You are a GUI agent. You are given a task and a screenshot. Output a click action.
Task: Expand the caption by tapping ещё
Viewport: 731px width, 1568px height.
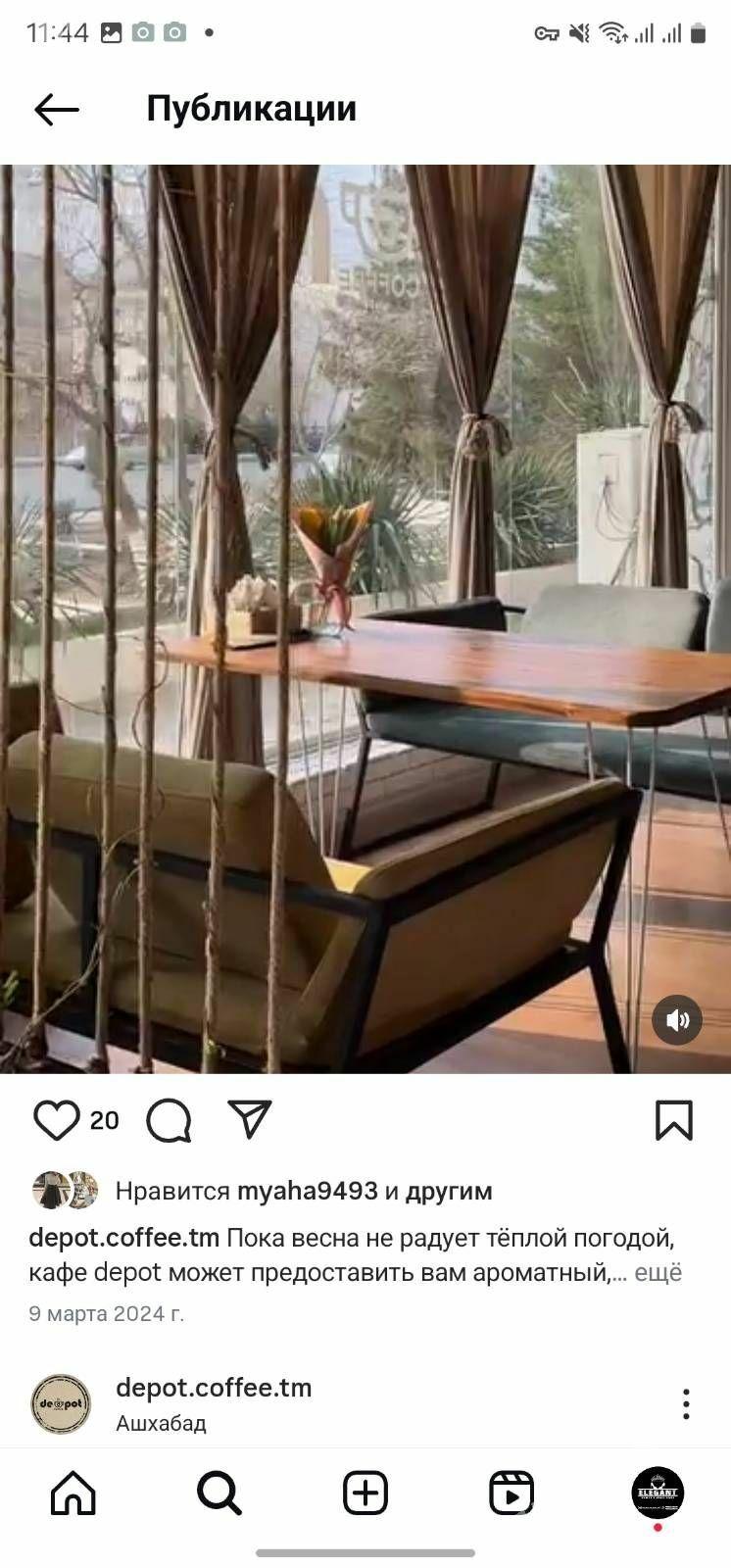658,1273
